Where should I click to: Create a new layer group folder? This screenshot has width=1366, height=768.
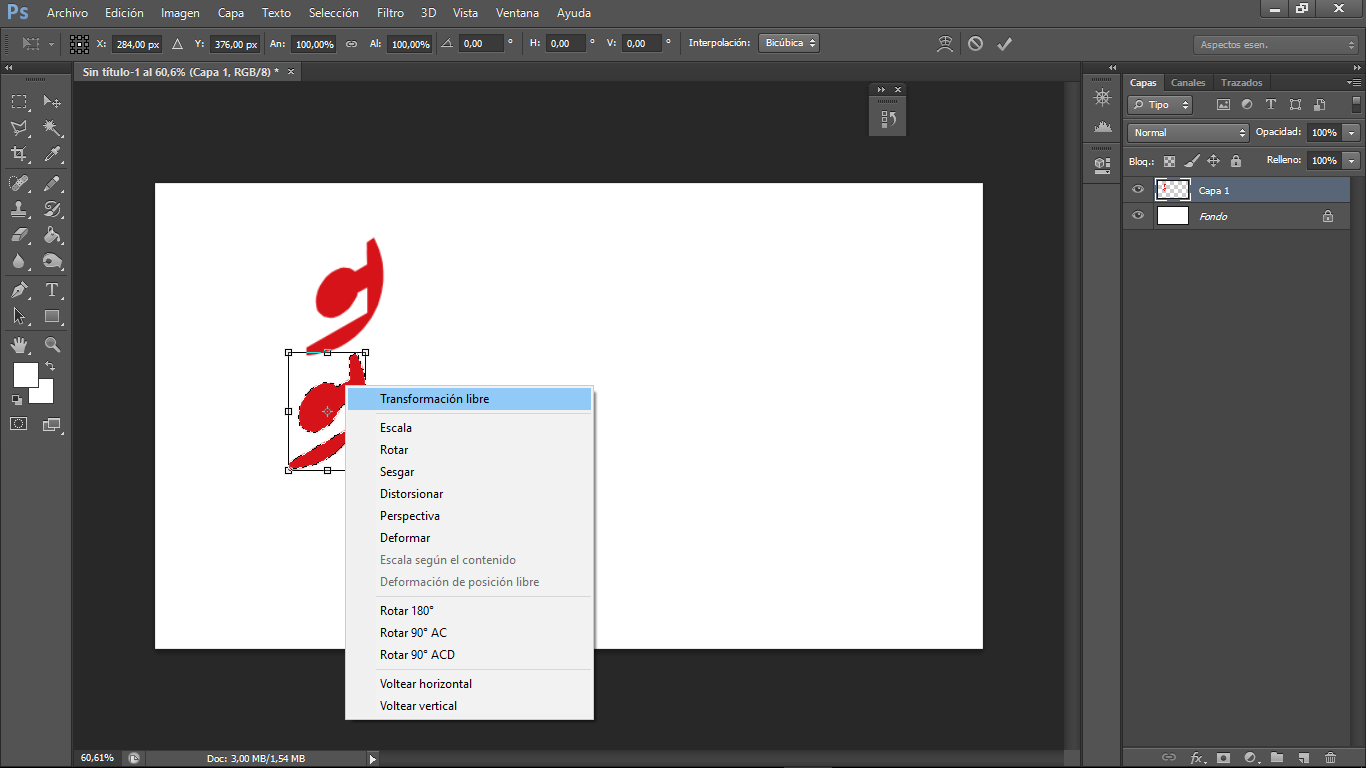click(x=1277, y=758)
